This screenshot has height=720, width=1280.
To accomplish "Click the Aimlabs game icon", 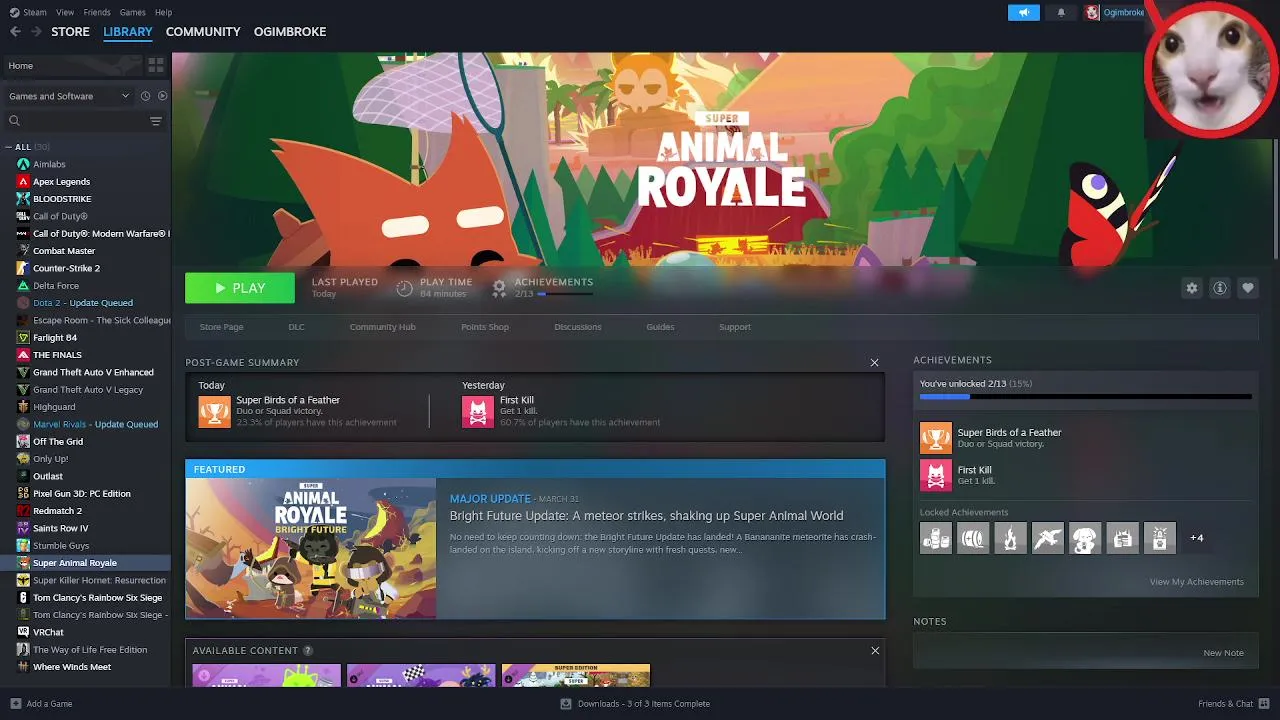I will coord(23,164).
